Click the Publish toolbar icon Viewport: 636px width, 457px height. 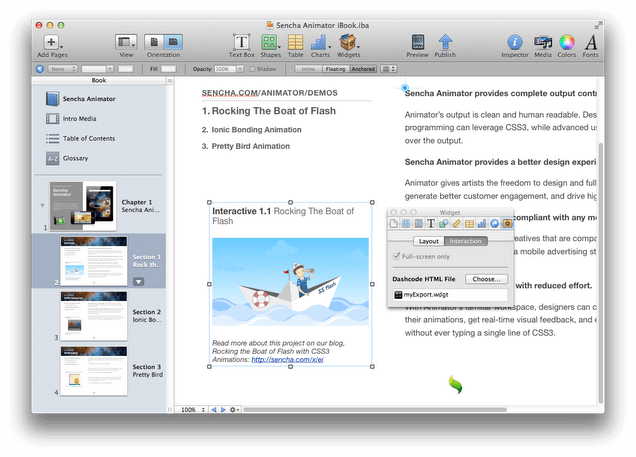445,42
